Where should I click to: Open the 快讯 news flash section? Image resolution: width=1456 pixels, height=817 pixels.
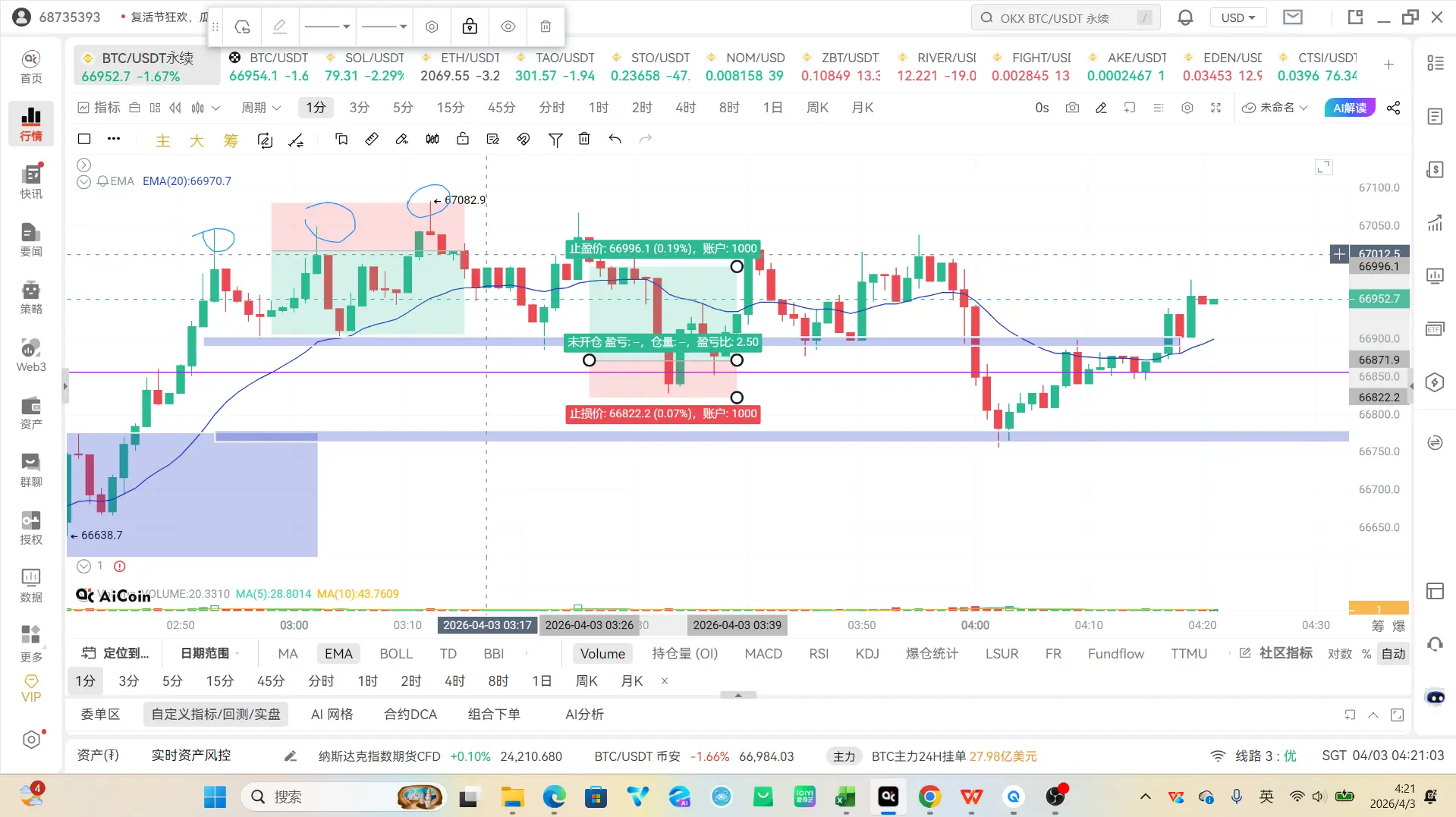[x=31, y=182]
